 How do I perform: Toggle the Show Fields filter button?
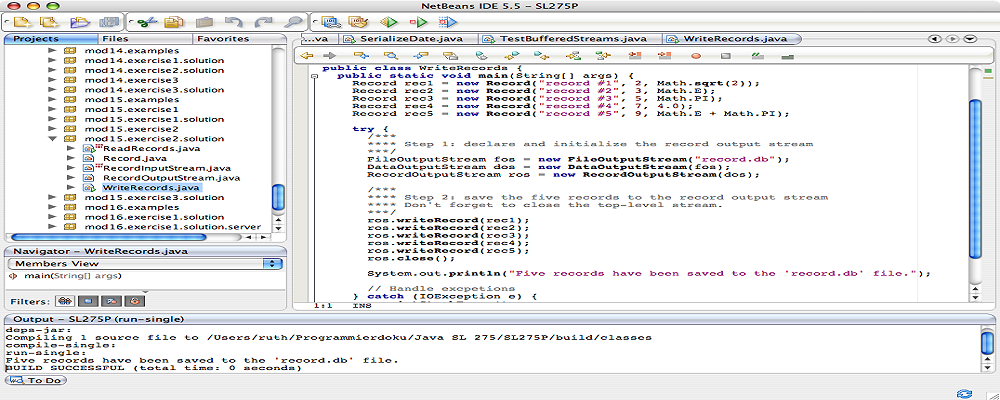(87, 300)
